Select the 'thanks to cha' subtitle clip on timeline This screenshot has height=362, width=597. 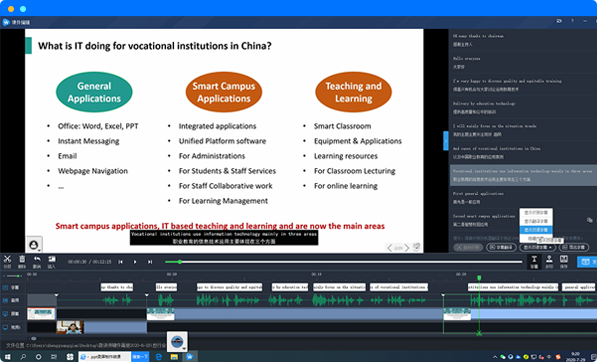tap(117, 287)
